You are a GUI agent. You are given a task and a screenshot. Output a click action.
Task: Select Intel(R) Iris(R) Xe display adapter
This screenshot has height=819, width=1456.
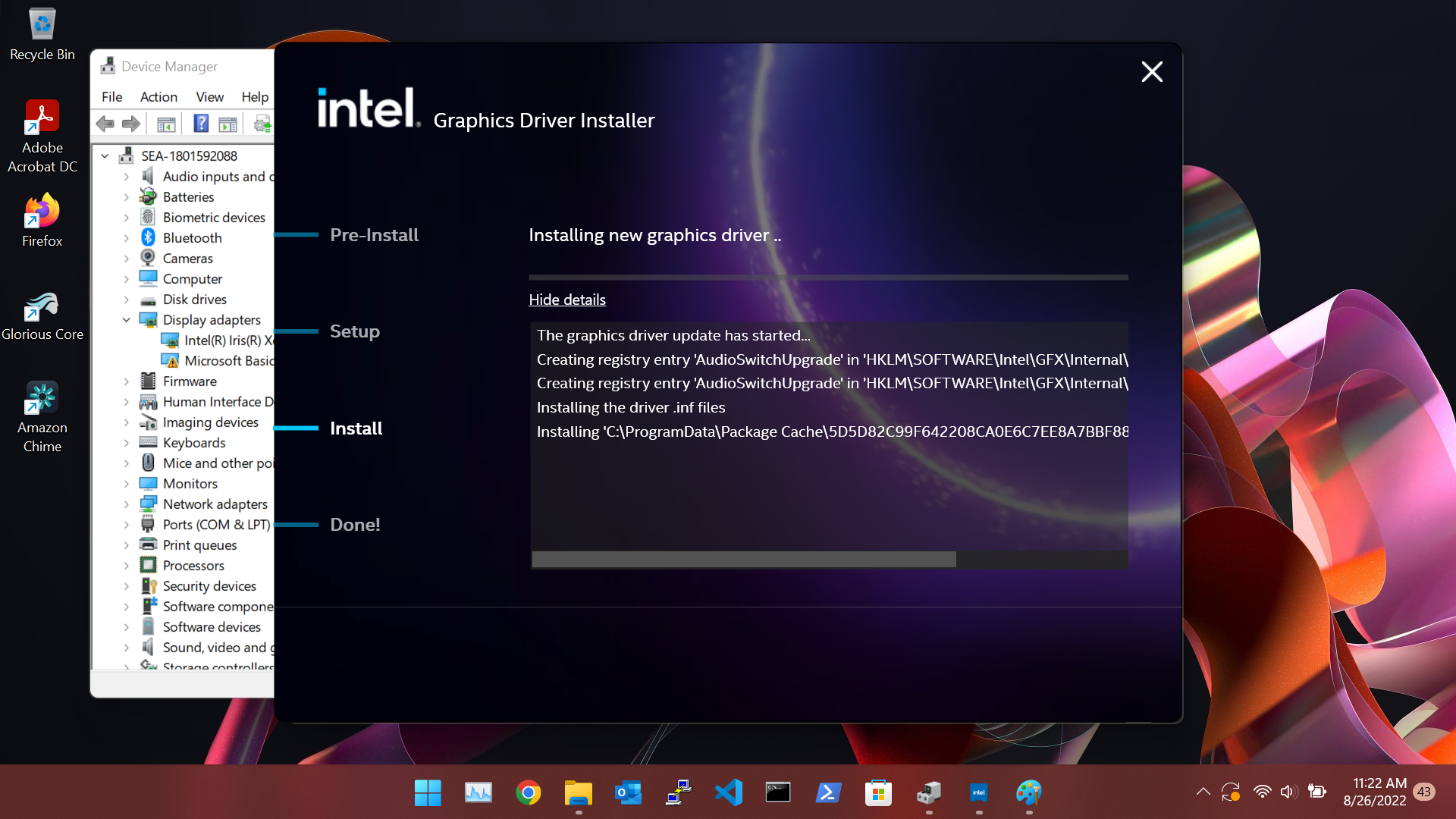228,340
